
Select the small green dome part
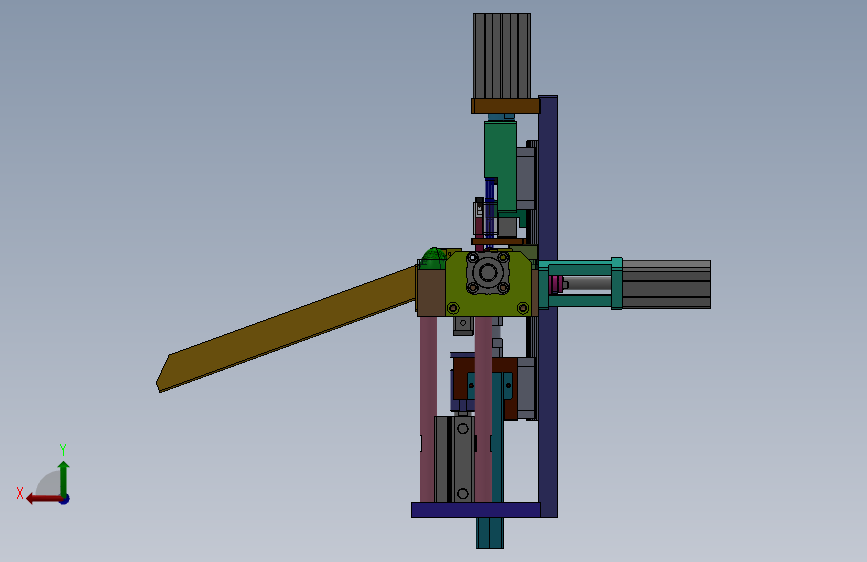[x=434, y=258]
